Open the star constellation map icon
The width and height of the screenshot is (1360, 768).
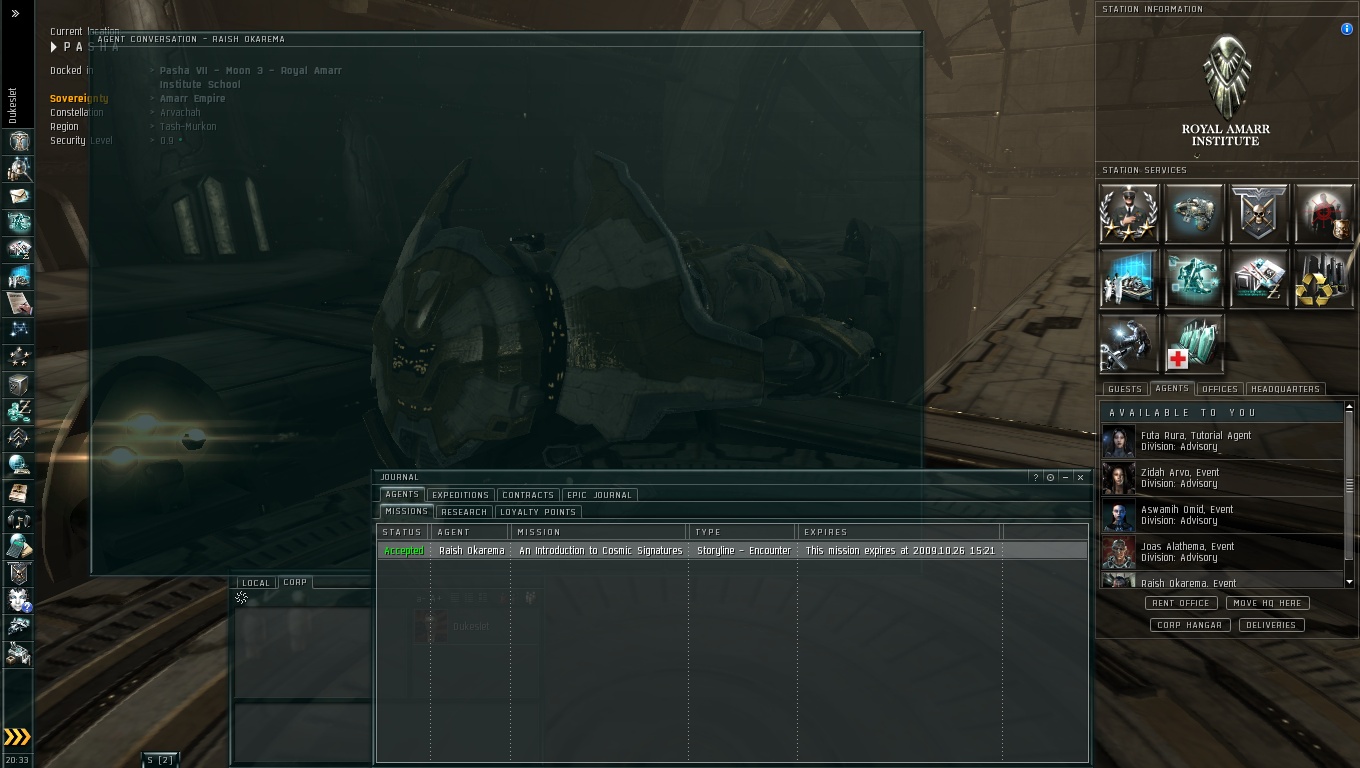click(19, 330)
